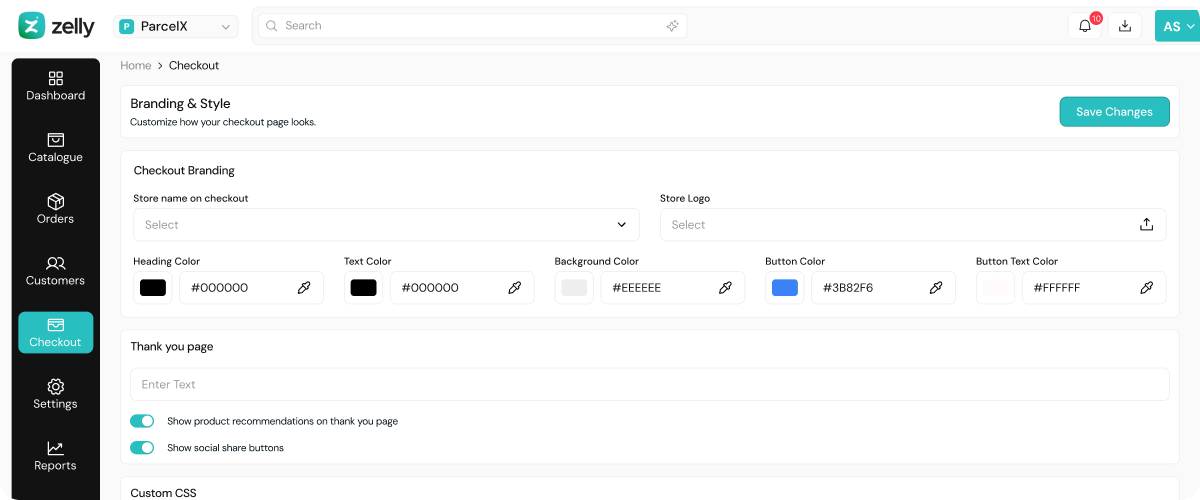Viewport: 1200px width, 500px height.
Task: Go to Dashboard in sidebar
Action: [x=56, y=86]
